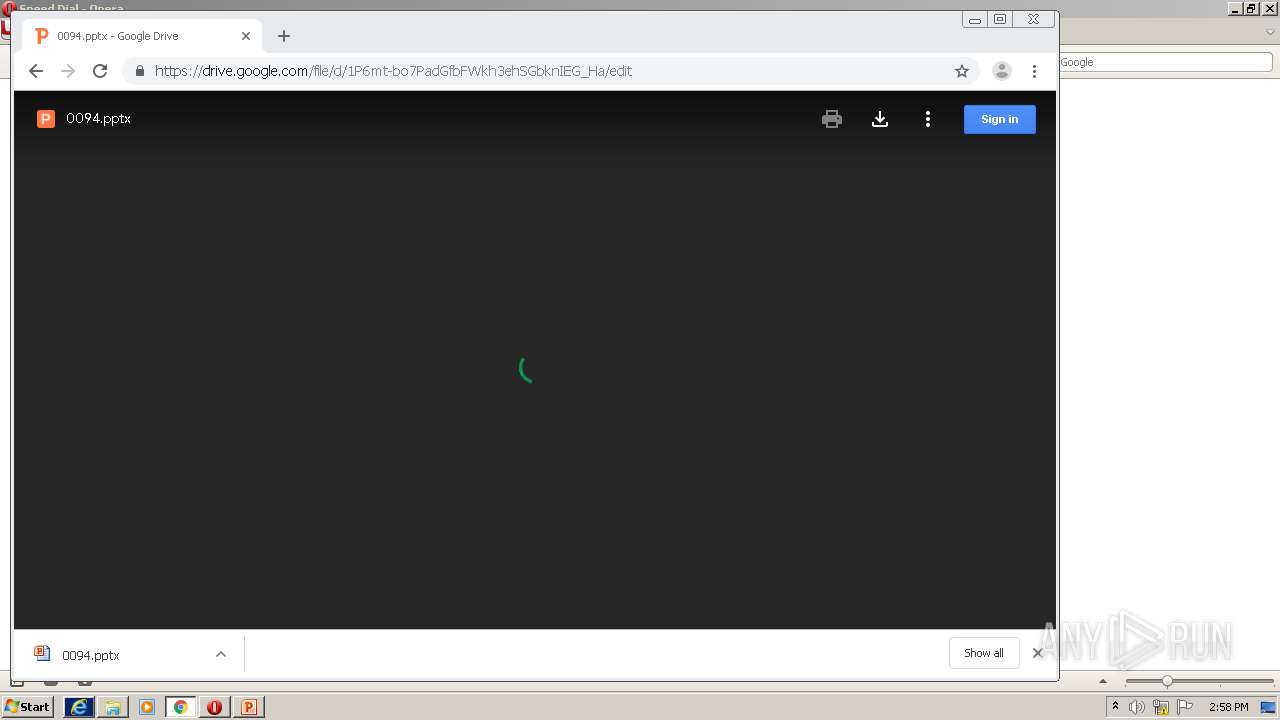Select the 0094.pptx - Google Drive tab
This screenshot has height=720, width=1280.
point(143,36)
